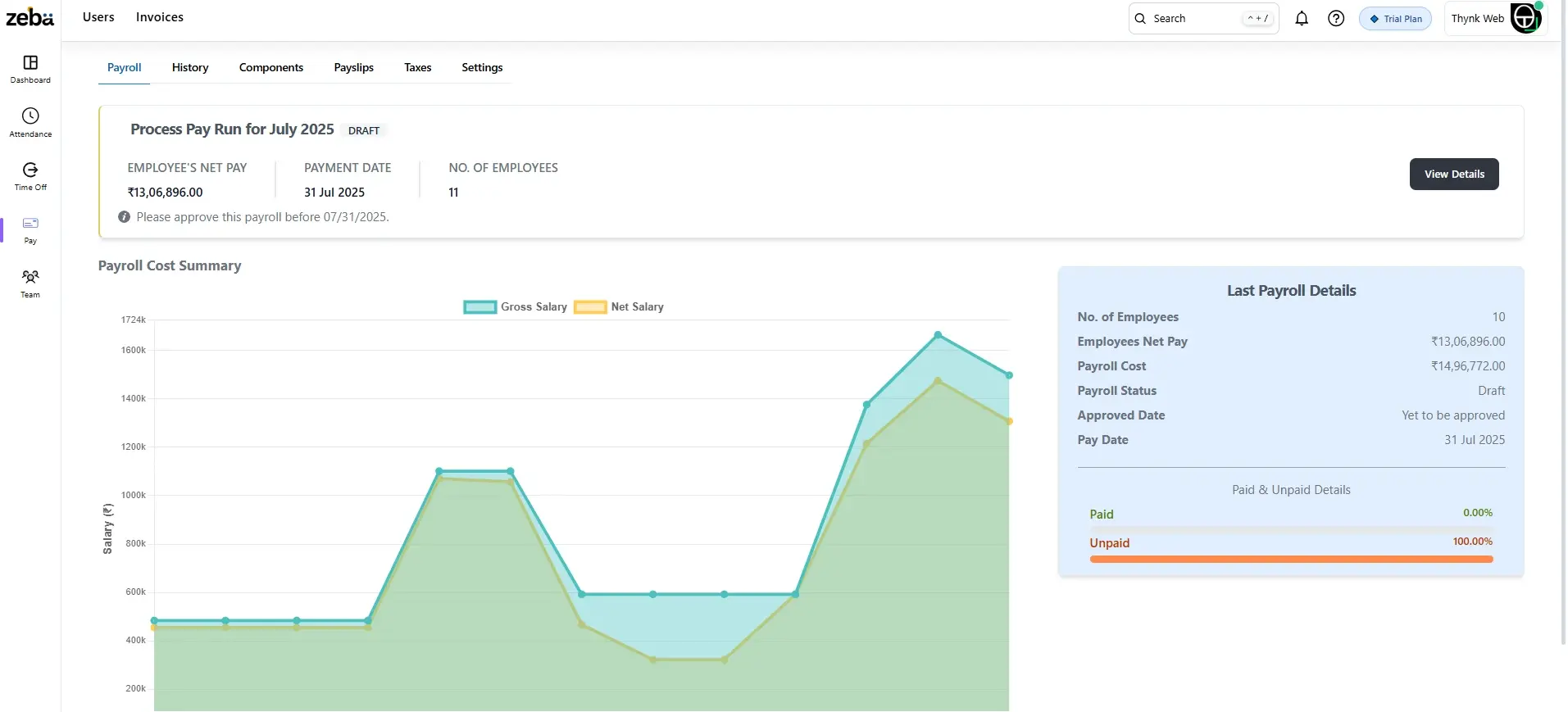Switch to the Payroll tab
The image size is (1568, 712).
(125, 67)
